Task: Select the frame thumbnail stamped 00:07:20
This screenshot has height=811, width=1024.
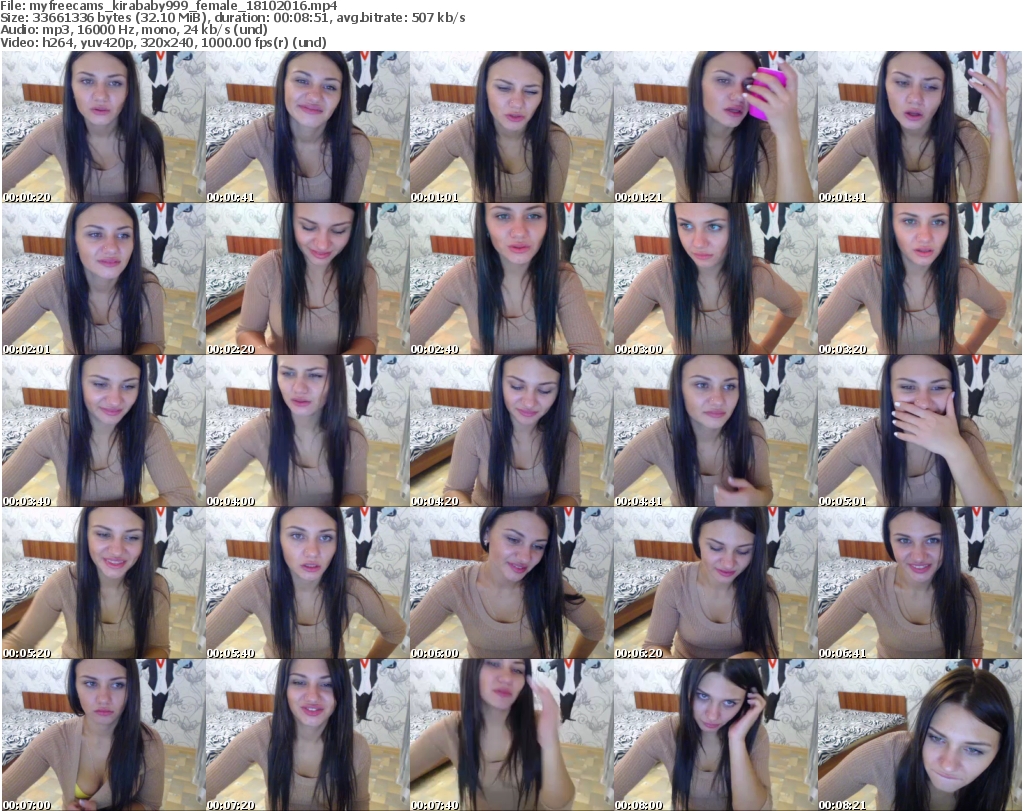Action: pyautogui.click(x=308, y=735)
